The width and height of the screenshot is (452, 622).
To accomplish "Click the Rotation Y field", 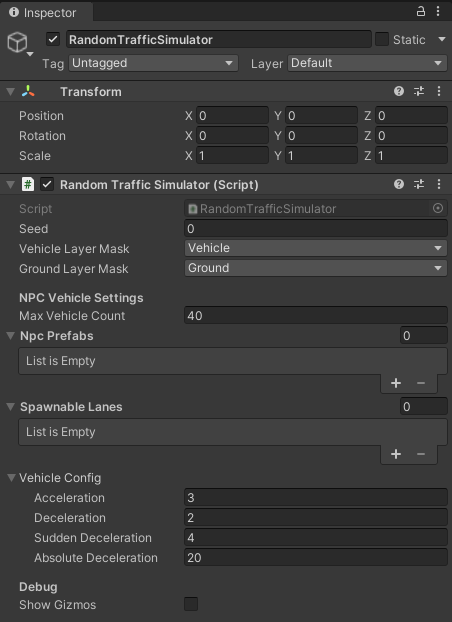I will 321,136.
